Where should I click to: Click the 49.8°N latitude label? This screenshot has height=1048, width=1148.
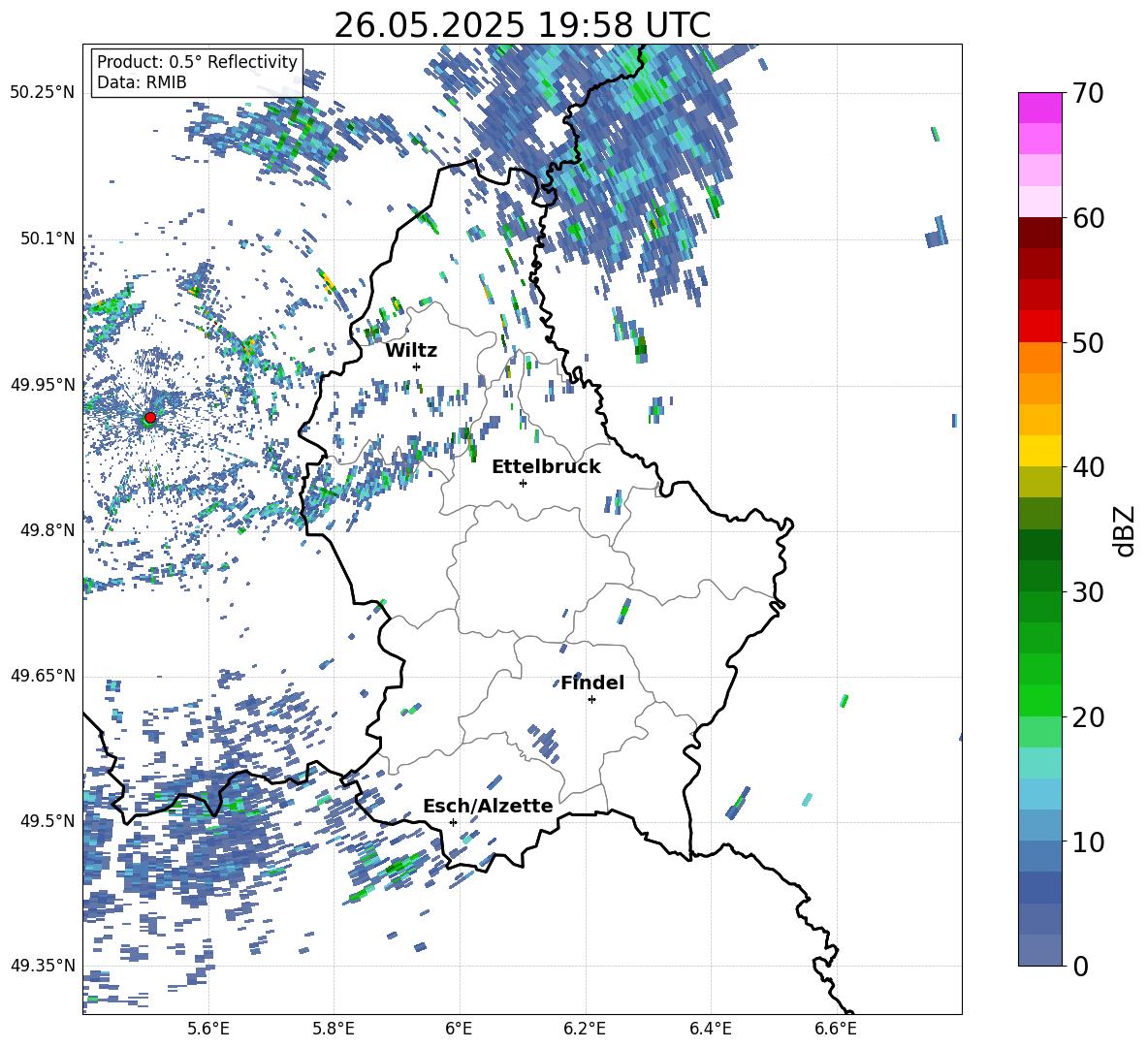click(x=48, y=530)
